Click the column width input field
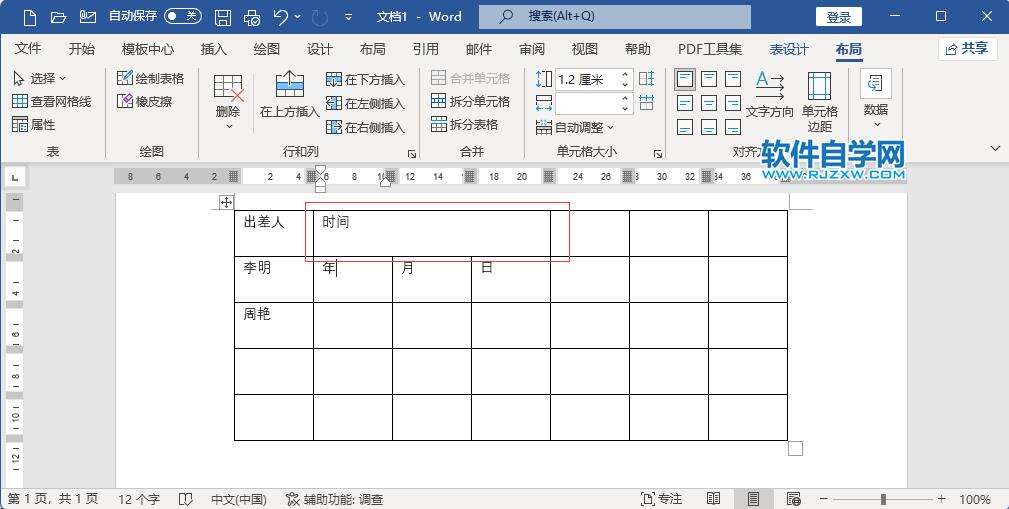 pos(587,103)
